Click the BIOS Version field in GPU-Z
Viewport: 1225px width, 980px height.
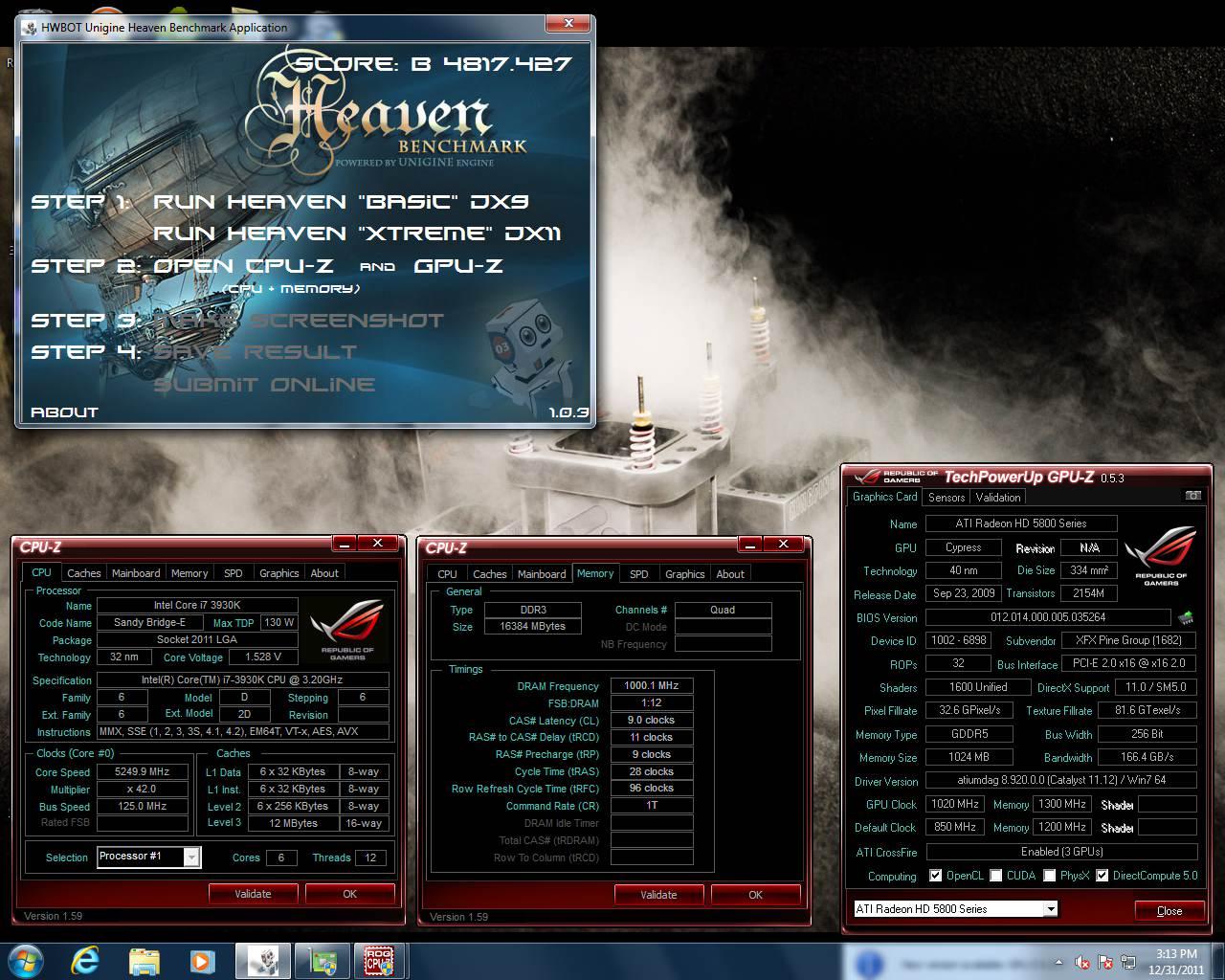[1048, 617]
